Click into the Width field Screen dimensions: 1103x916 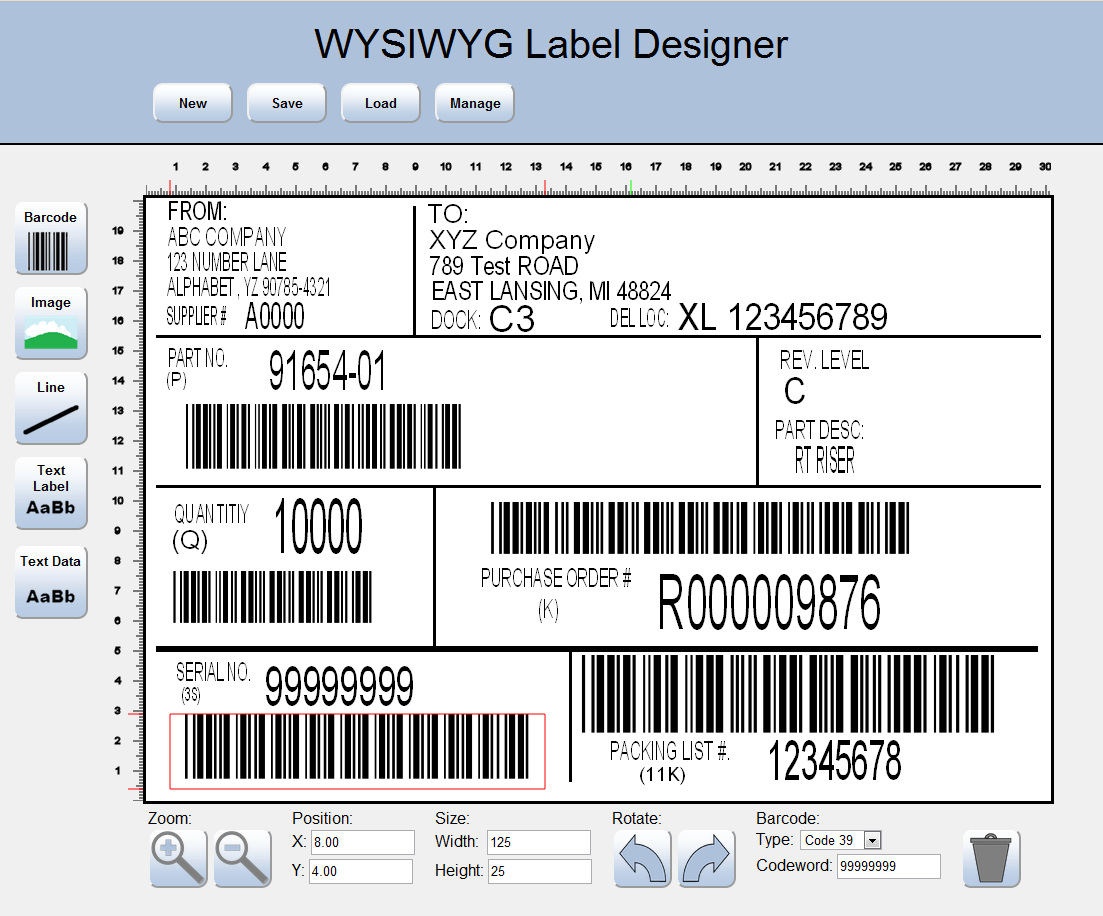click(x=540, y=842)
